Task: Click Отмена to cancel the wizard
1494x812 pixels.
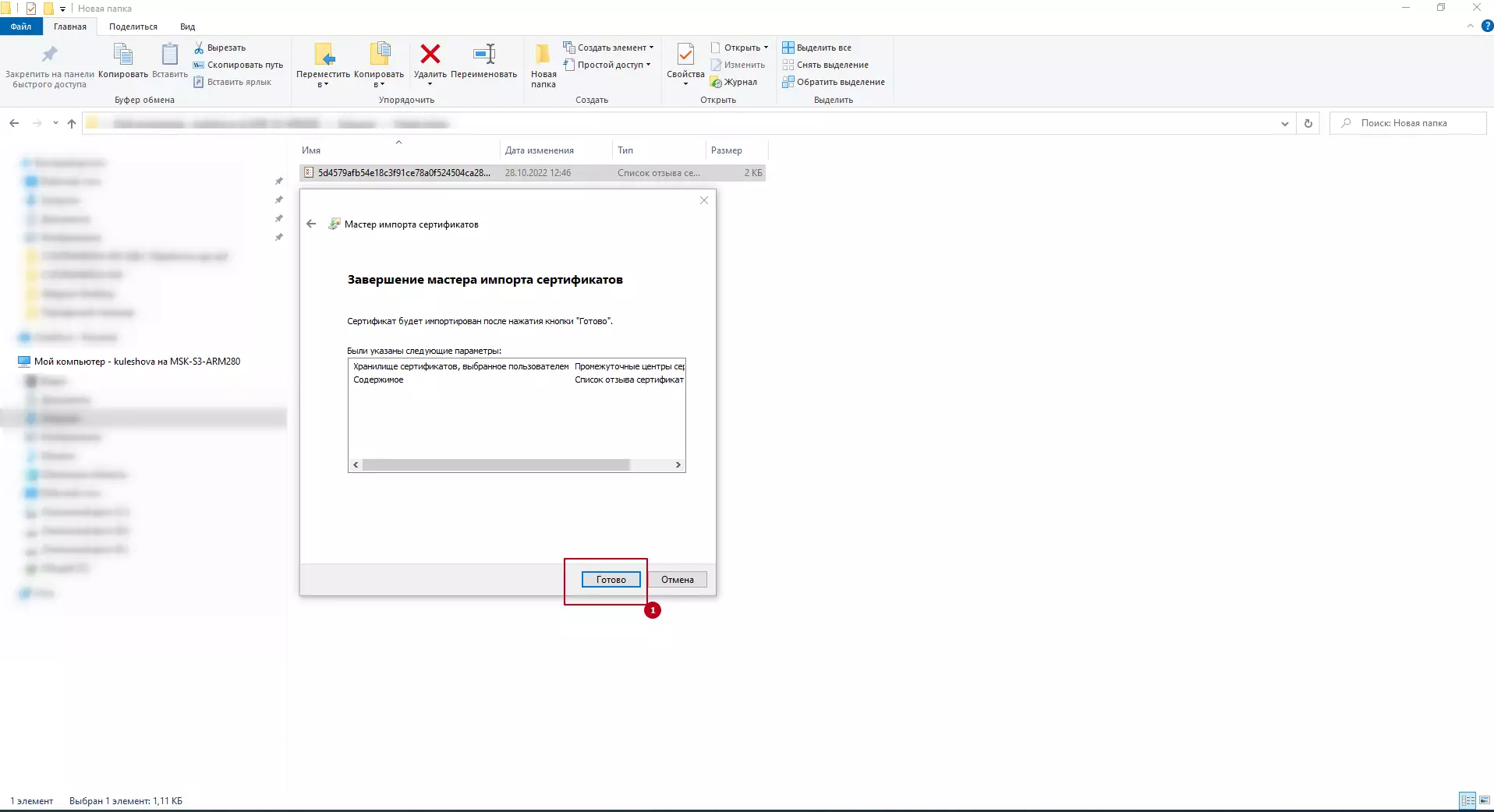Action: point(678,580)
